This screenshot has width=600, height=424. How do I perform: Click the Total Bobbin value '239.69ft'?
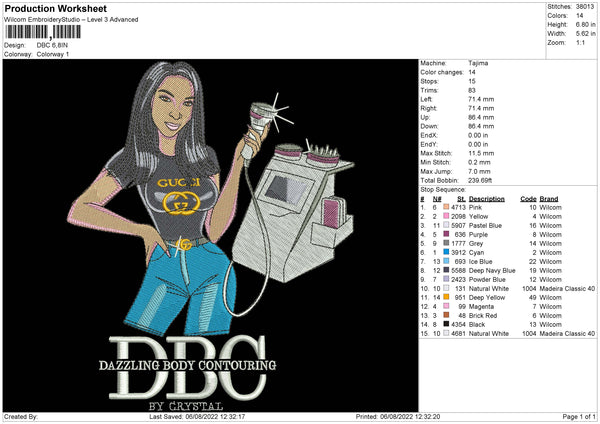point(480,180)
